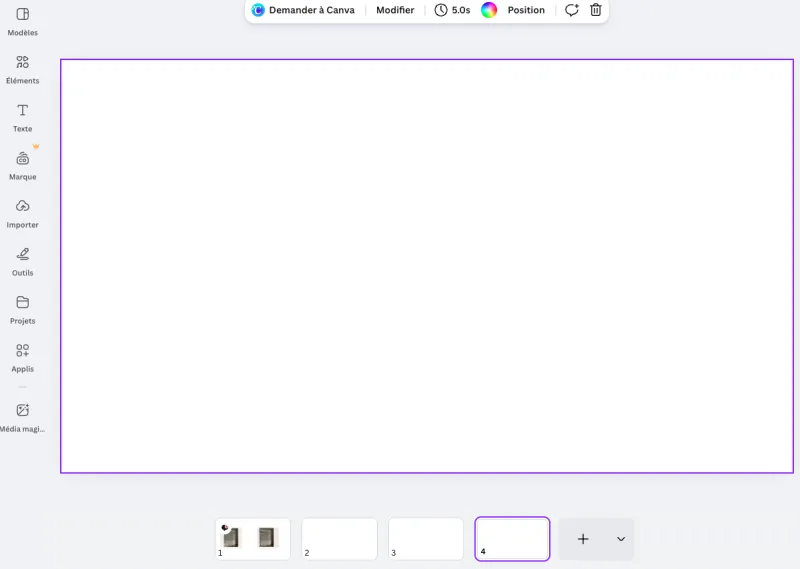The width and height of the screenshot is (800, 569).
Task: Select page 2 thumbnail
Action: 339,539
